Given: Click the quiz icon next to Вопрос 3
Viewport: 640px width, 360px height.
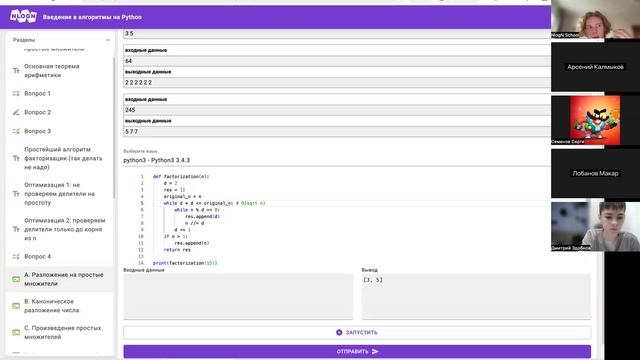Looking at the screenshot, I should [x=16, y=131].
